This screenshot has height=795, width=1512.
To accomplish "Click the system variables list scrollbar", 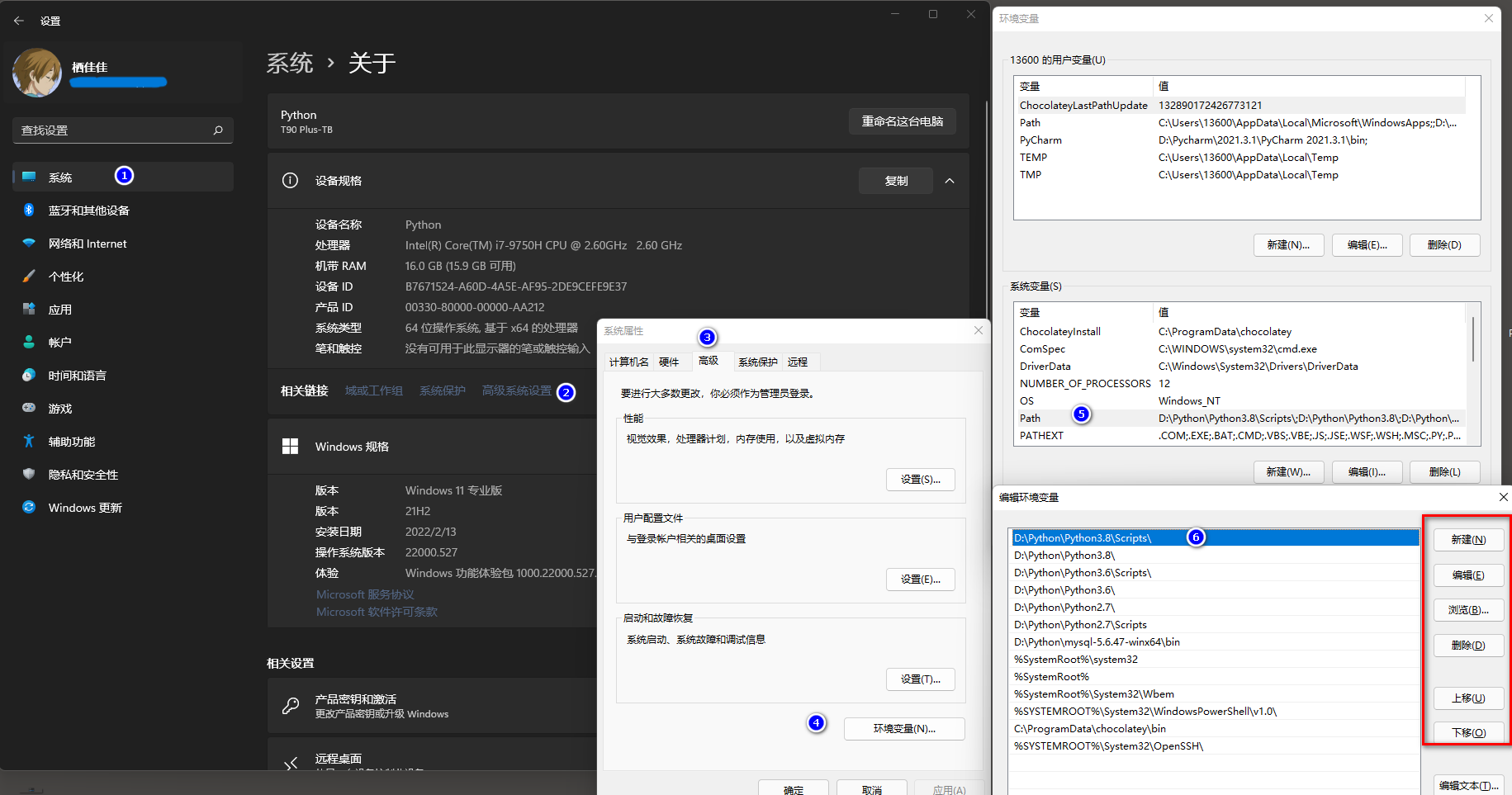I will click(x=1473, y=340).
